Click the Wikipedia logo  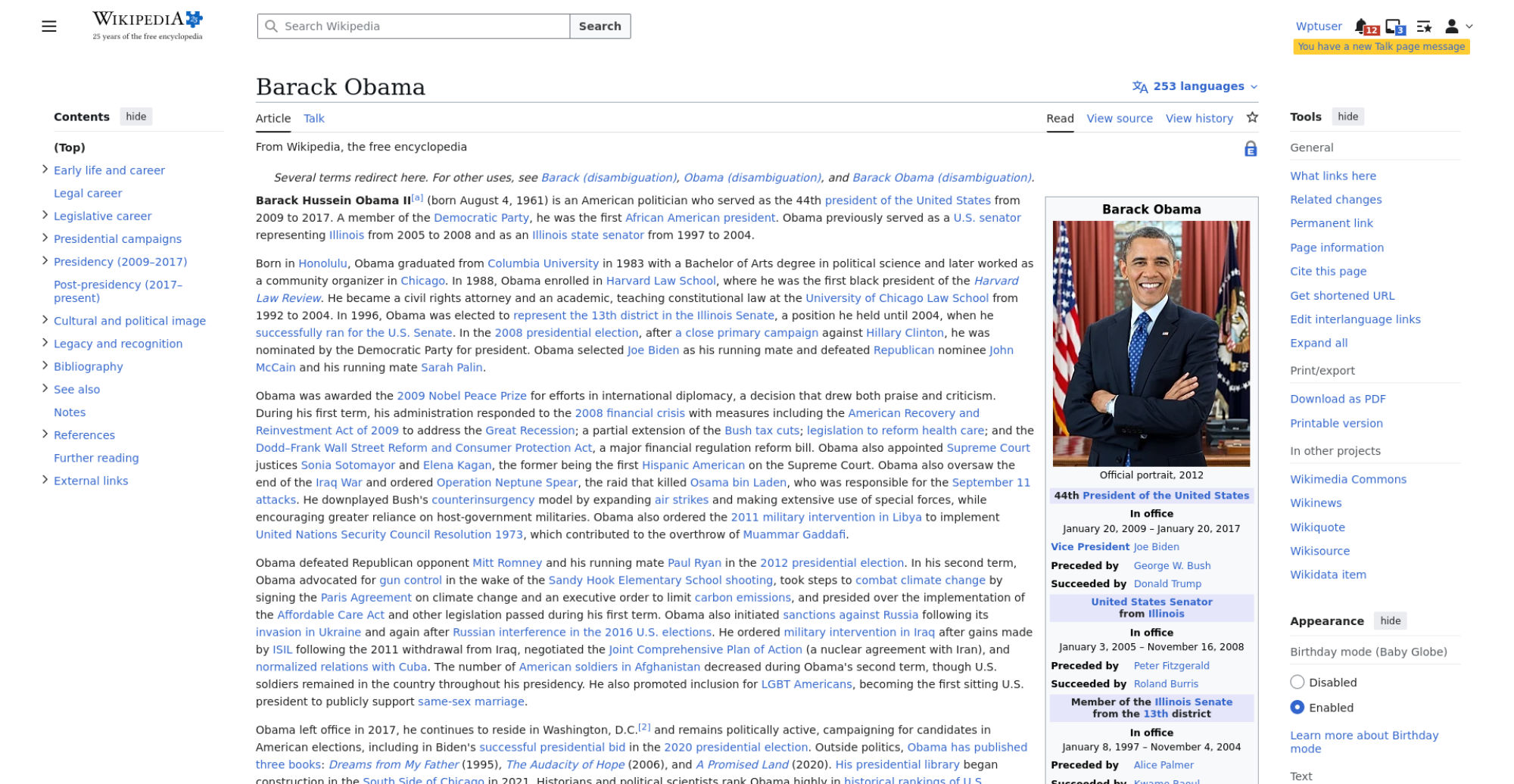coord(148,25)
